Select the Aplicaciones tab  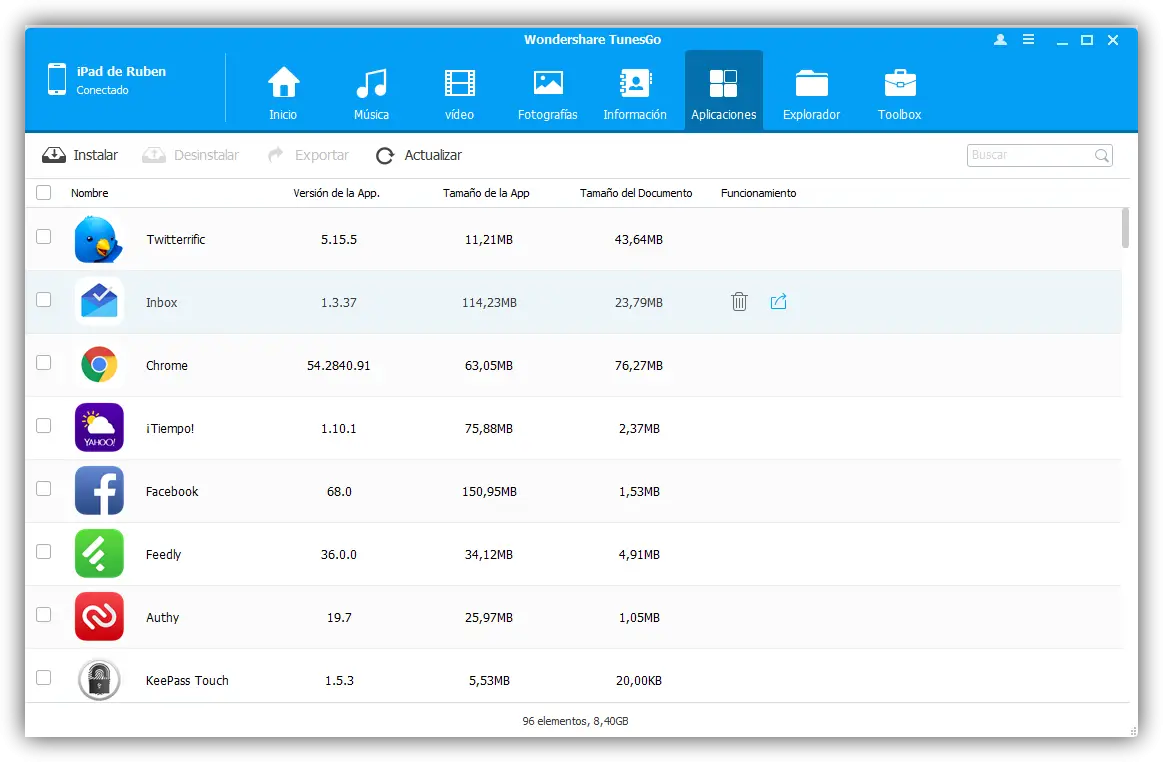point(723,92)
